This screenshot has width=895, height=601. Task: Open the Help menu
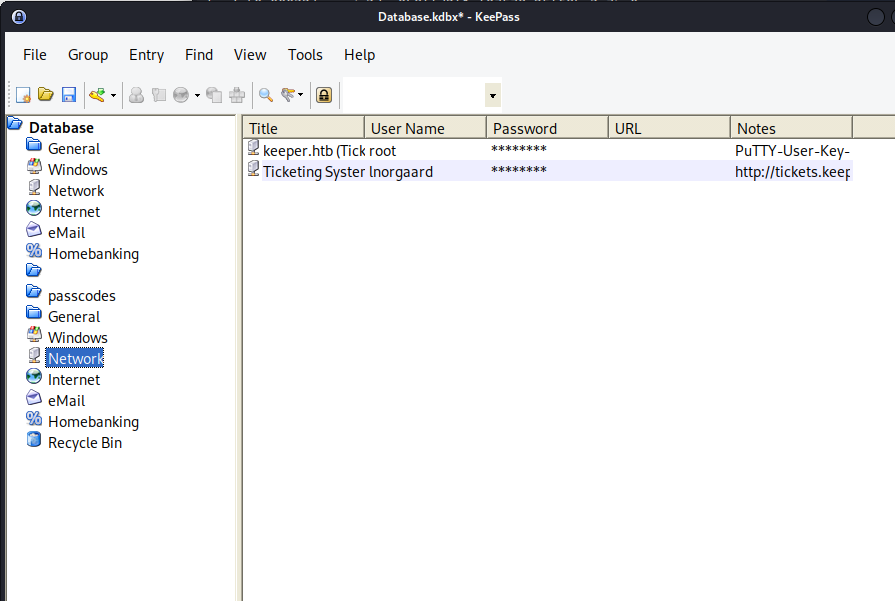click(x=360, y=55)
